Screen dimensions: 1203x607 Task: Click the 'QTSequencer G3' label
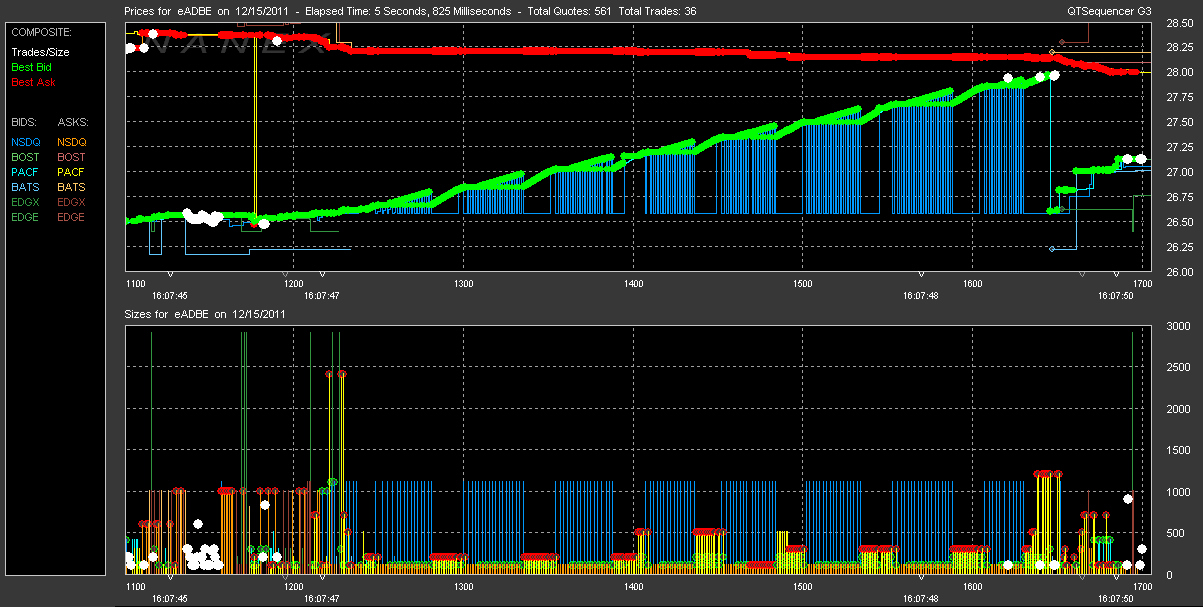(x=1109, y=11)
